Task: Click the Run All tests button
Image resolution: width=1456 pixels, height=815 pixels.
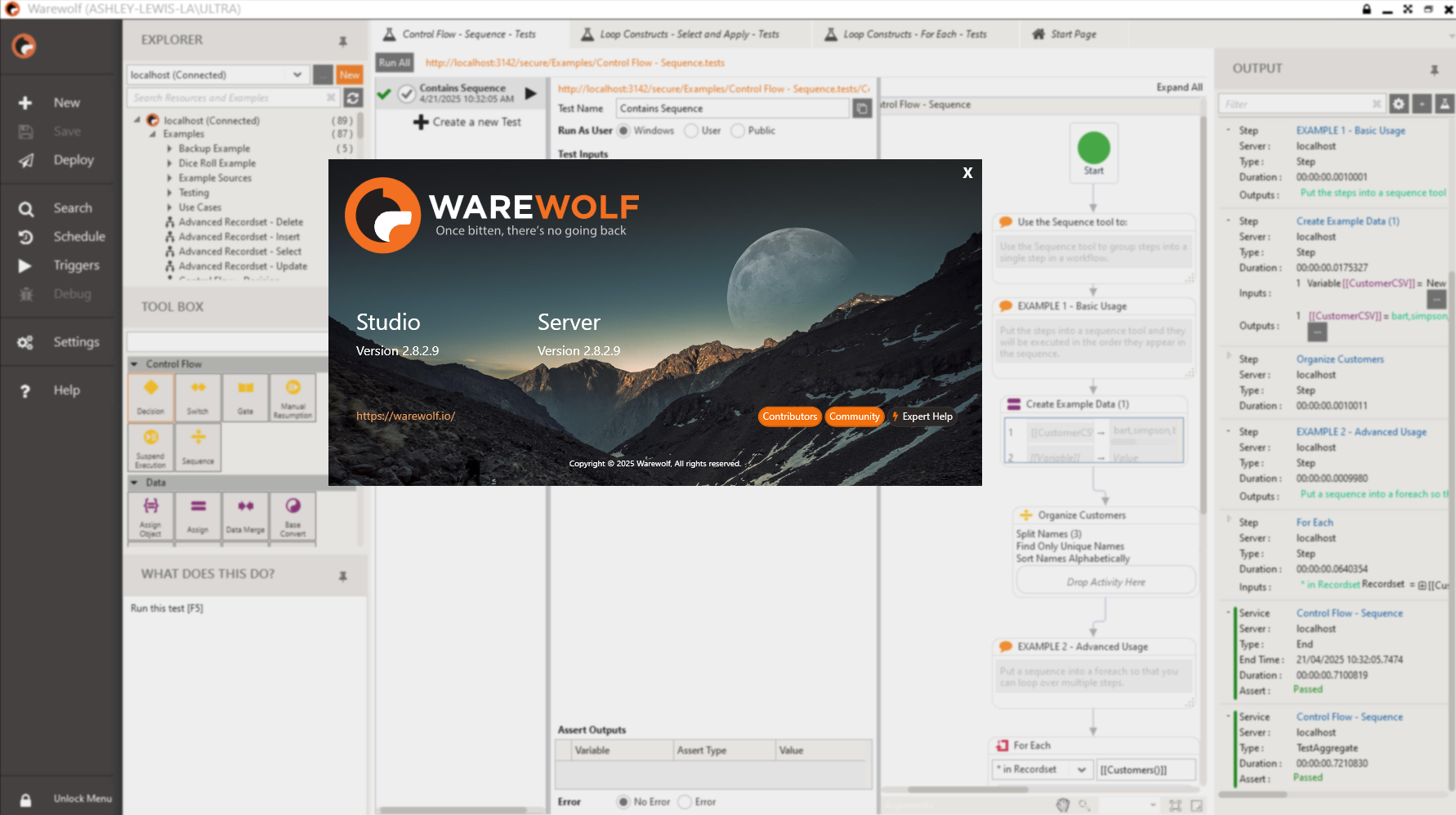Action: [x=395, y=63]
